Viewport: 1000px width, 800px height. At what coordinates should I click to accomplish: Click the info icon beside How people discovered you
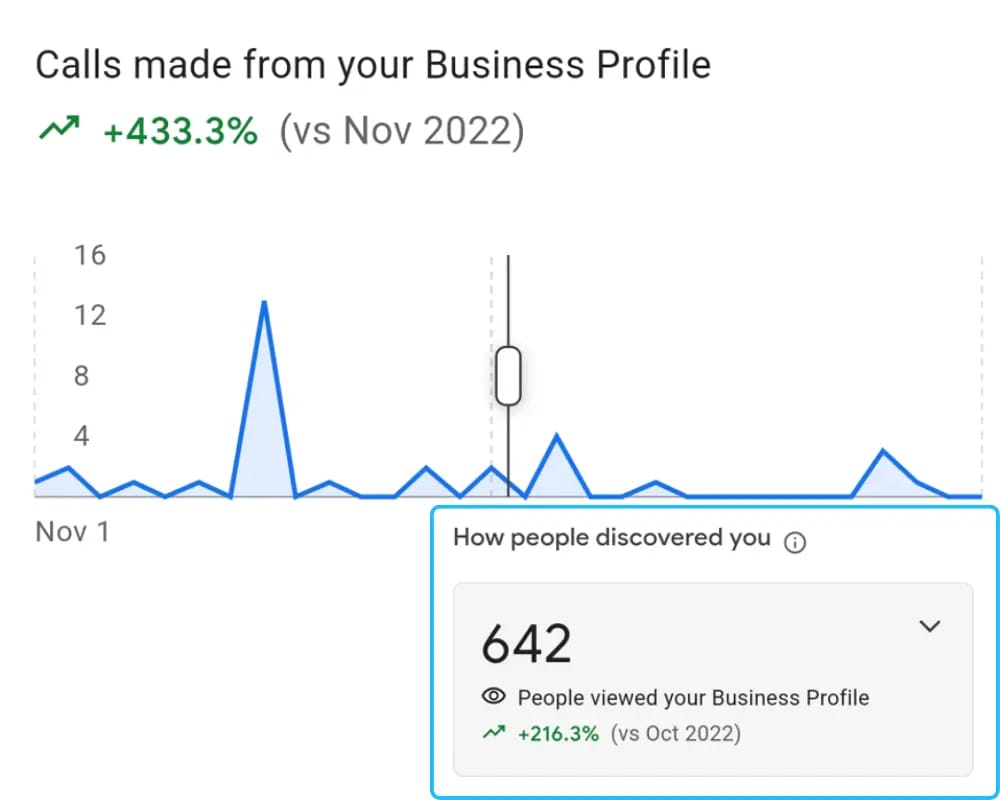pos(795,543)
